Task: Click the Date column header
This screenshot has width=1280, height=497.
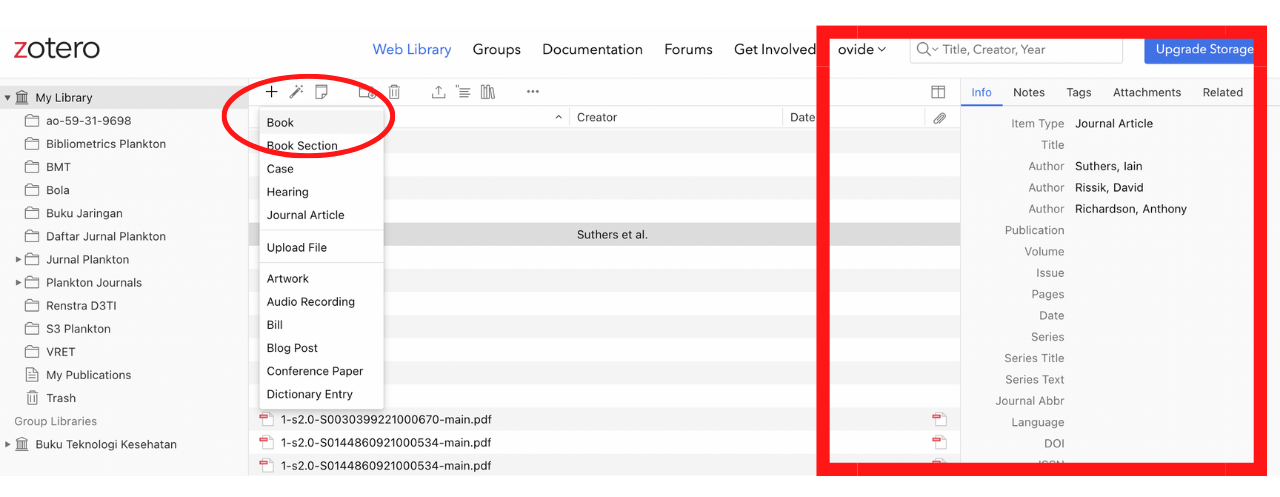Action: pos(802,118)
